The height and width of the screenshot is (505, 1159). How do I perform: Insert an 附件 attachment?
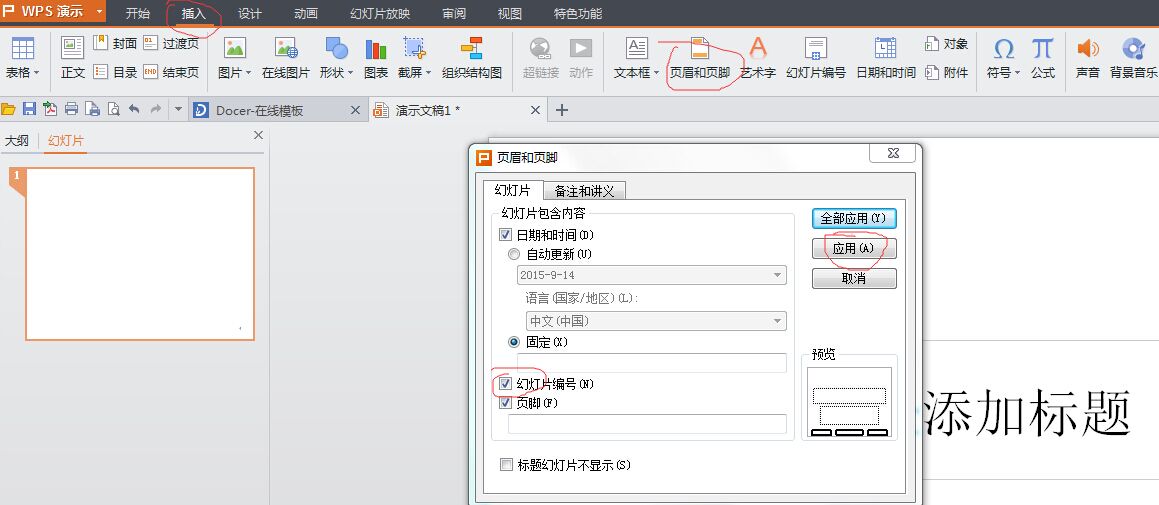click(946, 72)
